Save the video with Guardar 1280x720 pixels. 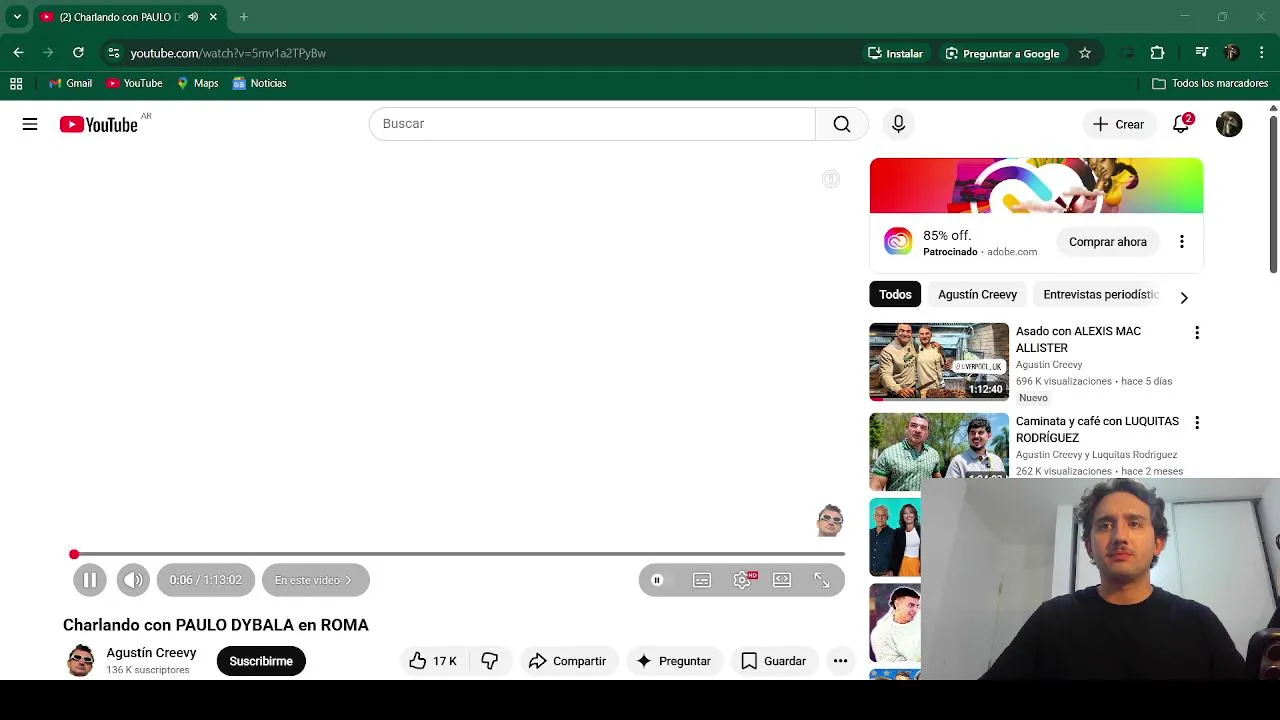(x=773, y=661)
